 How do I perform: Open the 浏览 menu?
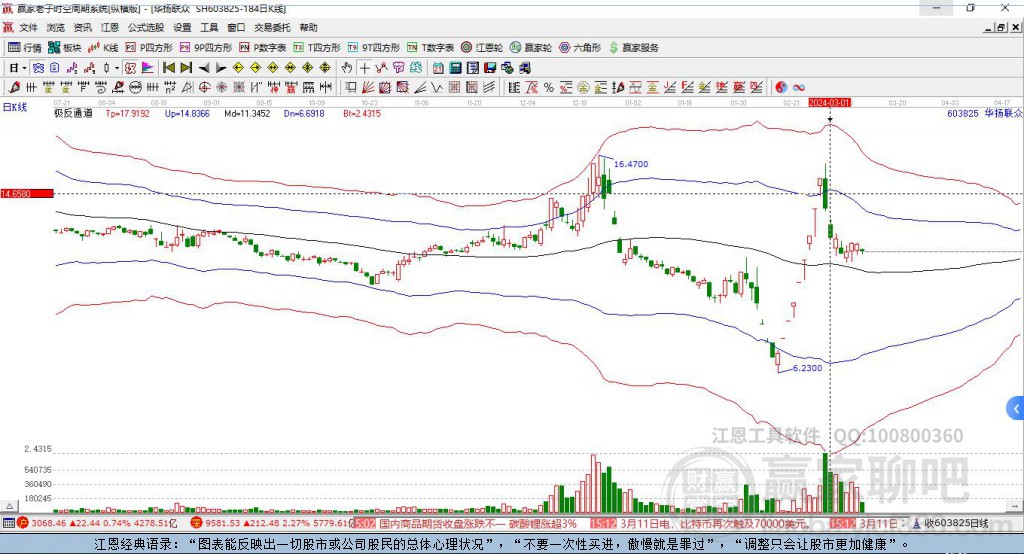tap(56, 27)
